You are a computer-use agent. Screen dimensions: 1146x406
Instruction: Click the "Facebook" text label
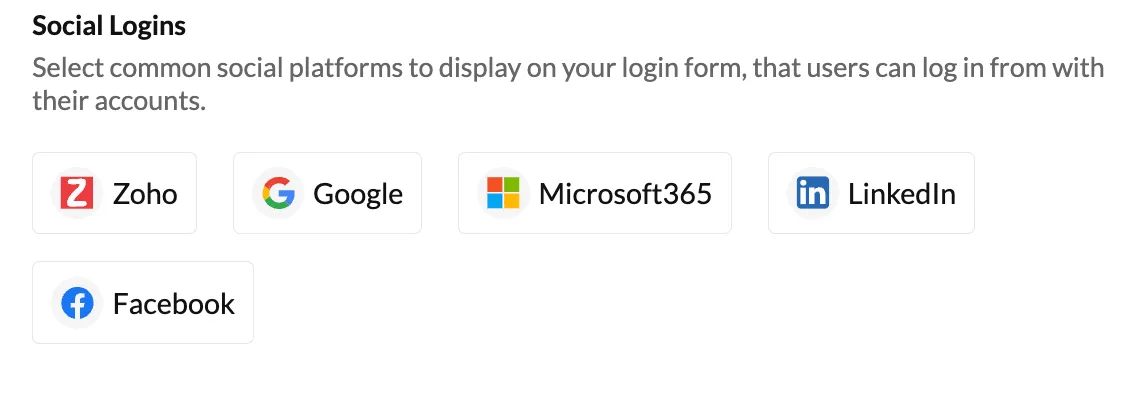click(174, 304)
